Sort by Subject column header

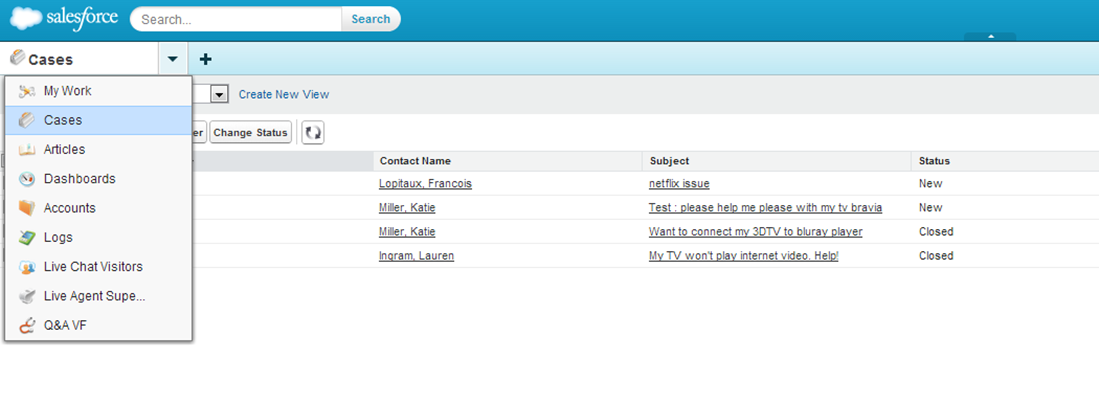coord(669,161)
